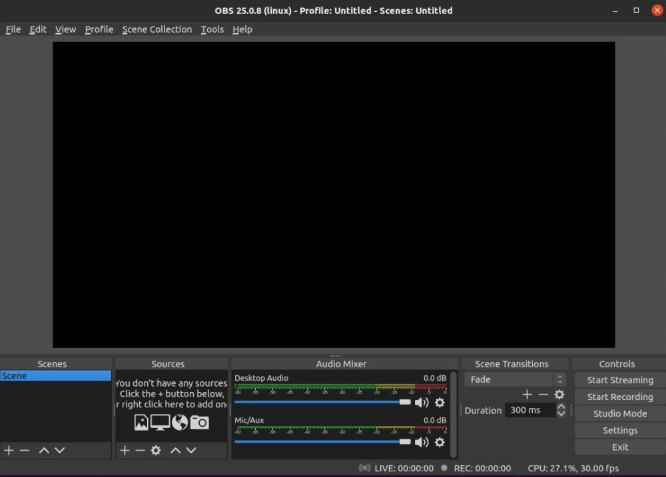This screenshot has height=477, width=666.
Task: Move source down in Sources panel
Action: [193, 451]
